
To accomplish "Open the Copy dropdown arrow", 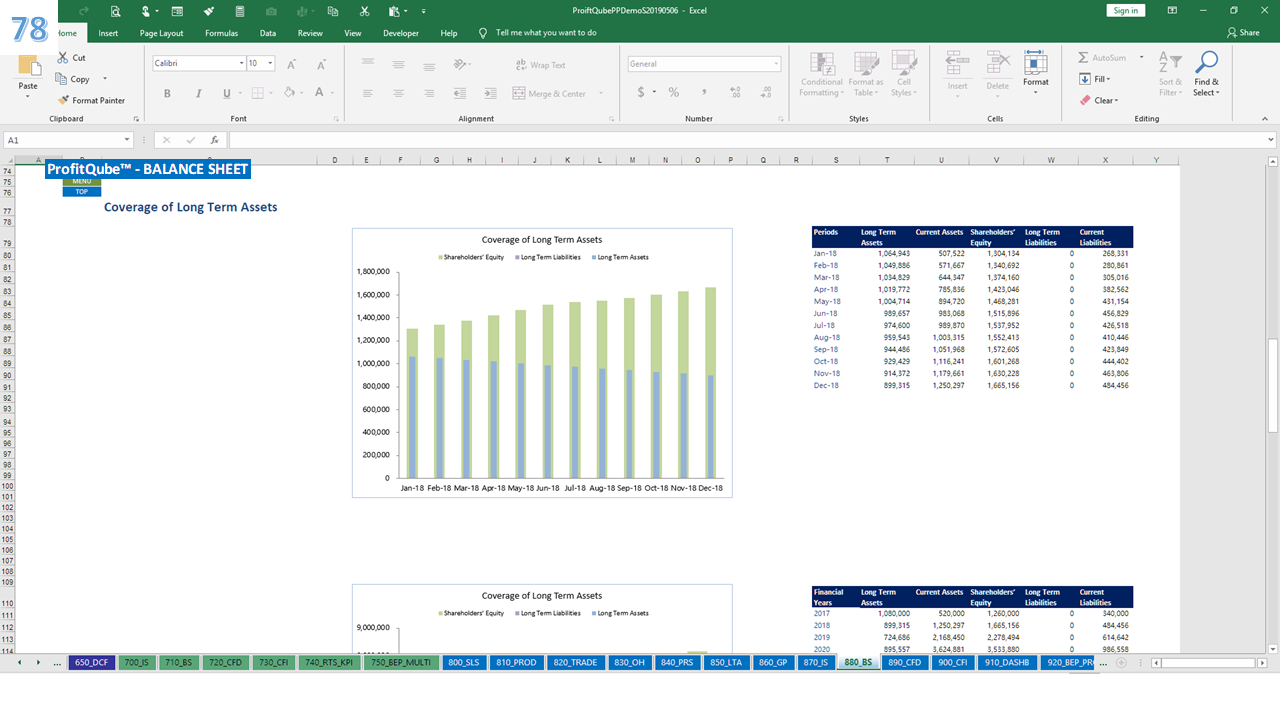I will pos(104,79).
